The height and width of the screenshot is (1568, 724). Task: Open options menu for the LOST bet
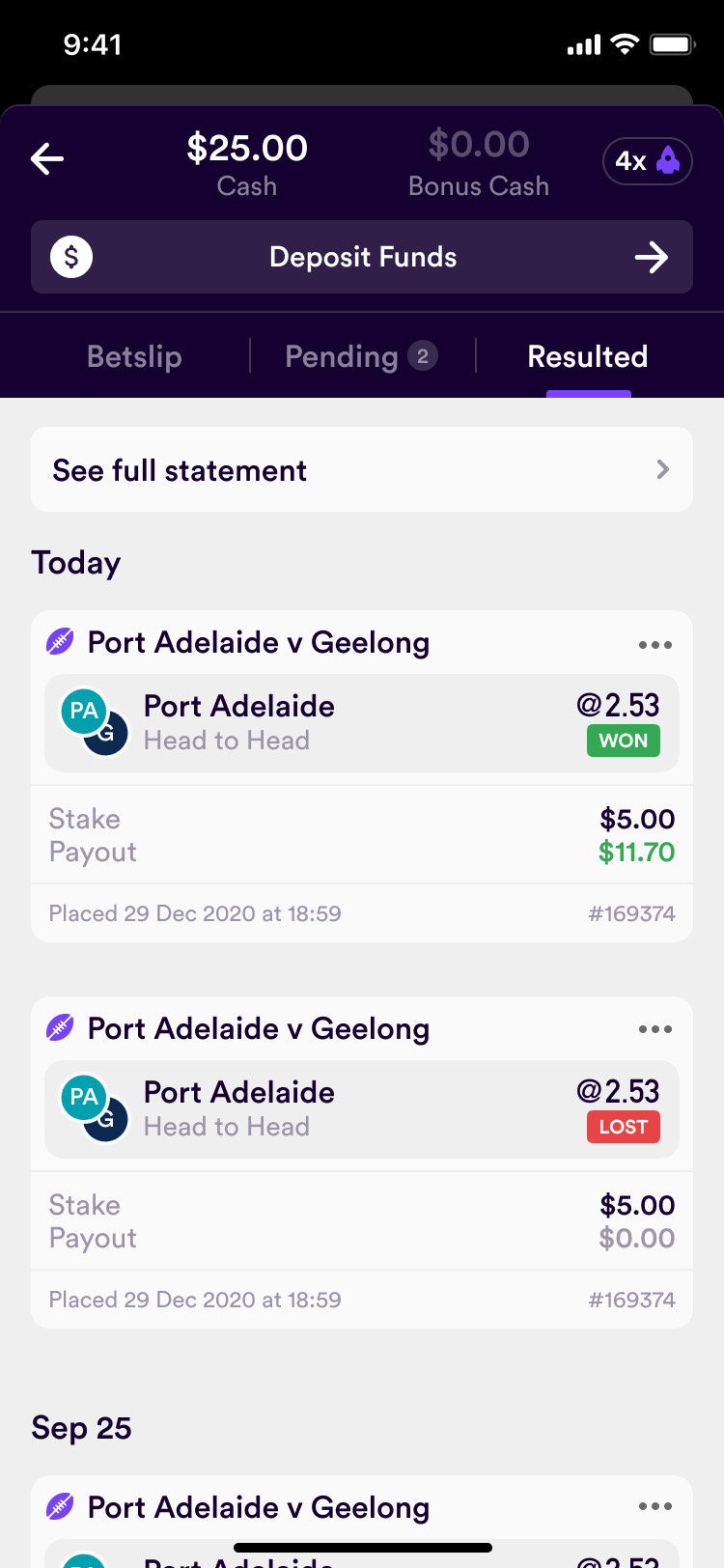655,1029
